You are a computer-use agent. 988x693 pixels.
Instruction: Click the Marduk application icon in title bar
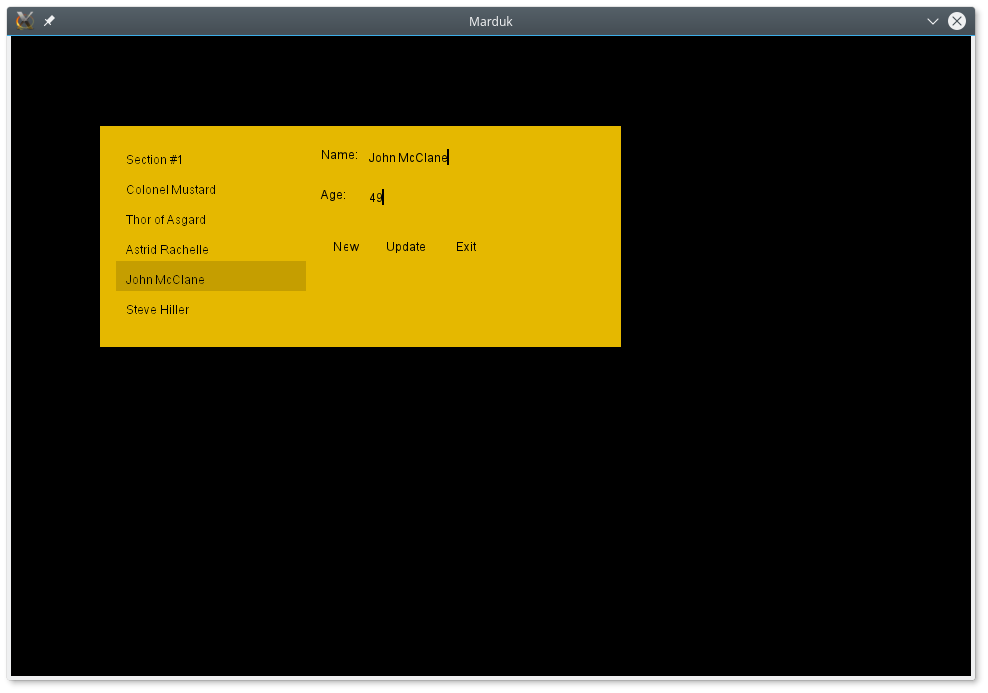tap(25, 21)
